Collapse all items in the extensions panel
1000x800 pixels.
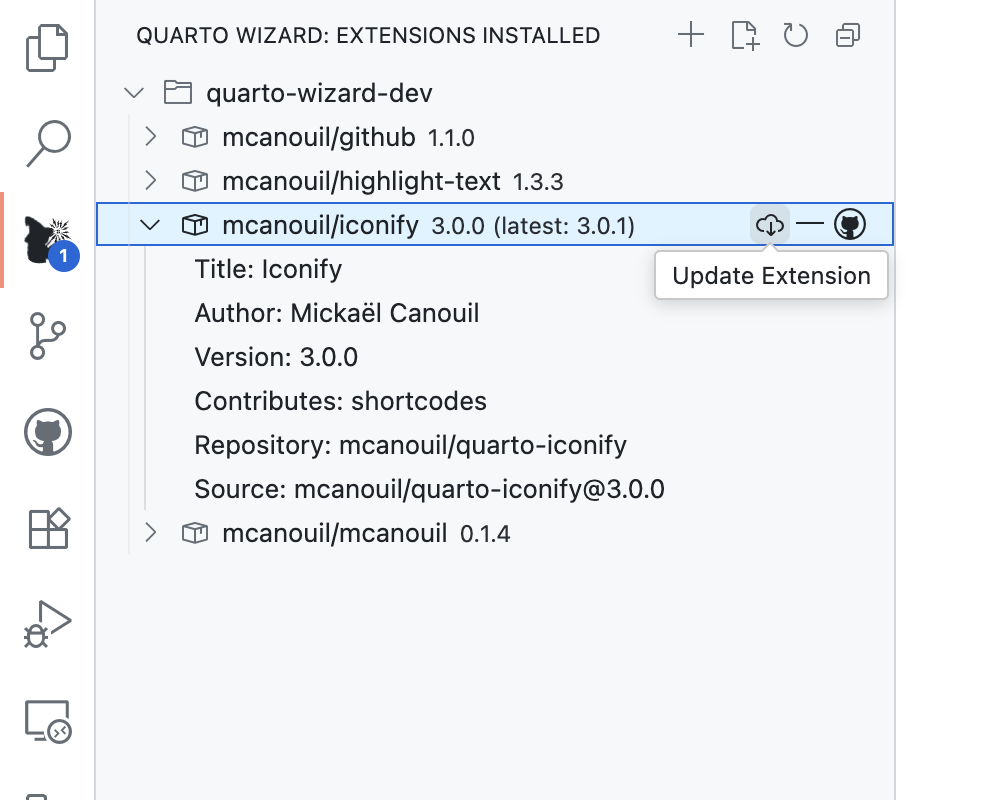[x=848, y=35]
